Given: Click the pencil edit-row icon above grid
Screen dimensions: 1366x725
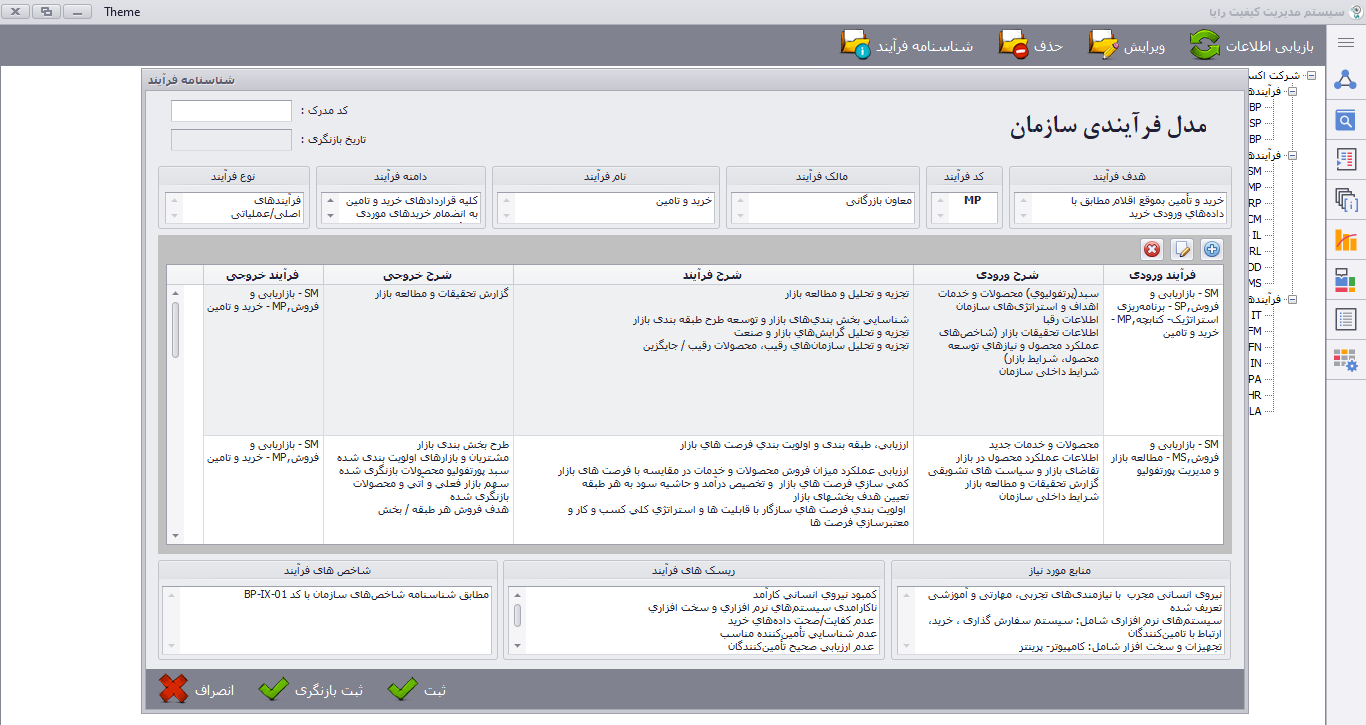Looking at the screenshot, I should (1182, 250).
